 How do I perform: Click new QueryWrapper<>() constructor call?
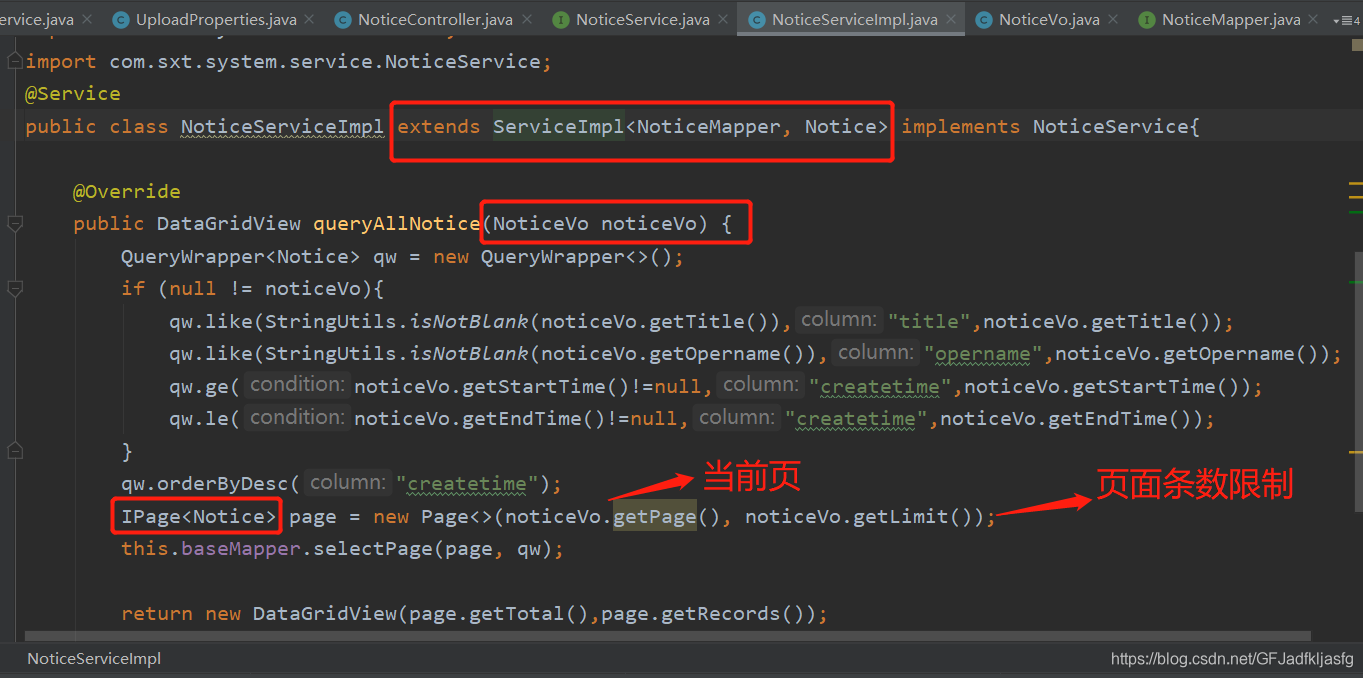pyautogui.click(x=553, y=257)
